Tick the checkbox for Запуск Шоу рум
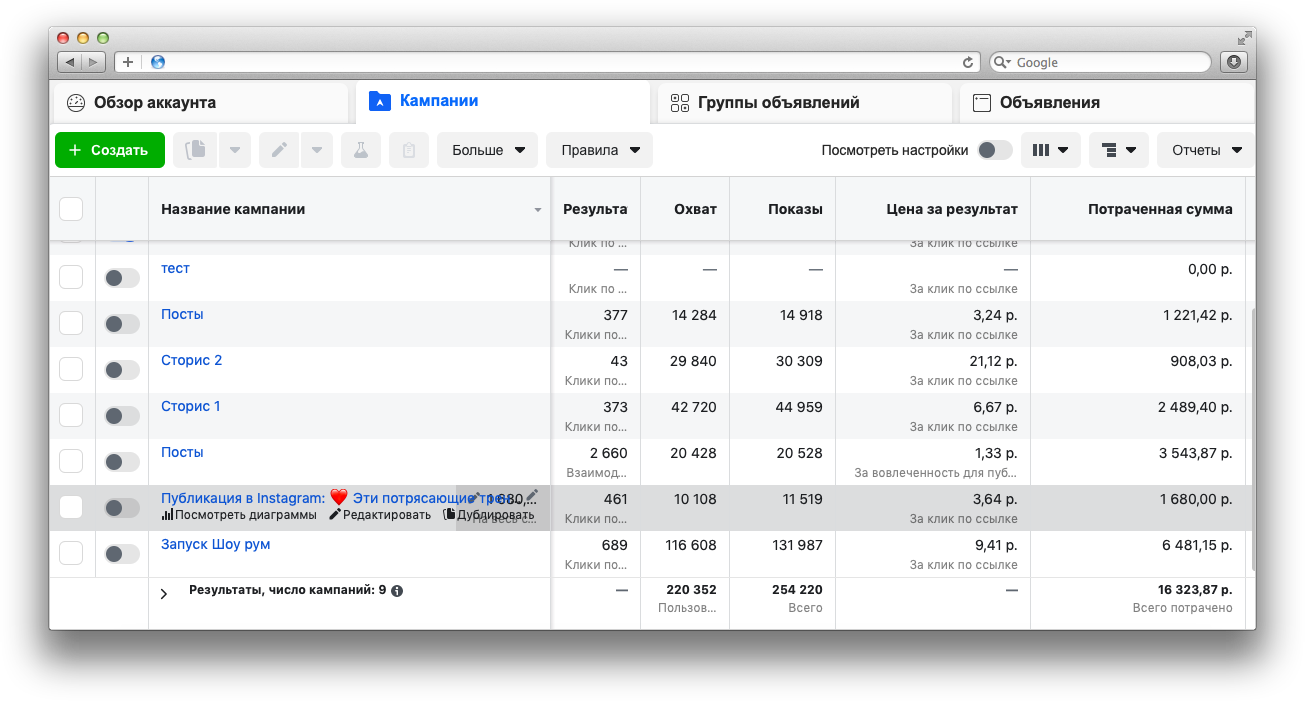The height and width of the screenshot is (701, 1305). [71, 553]
